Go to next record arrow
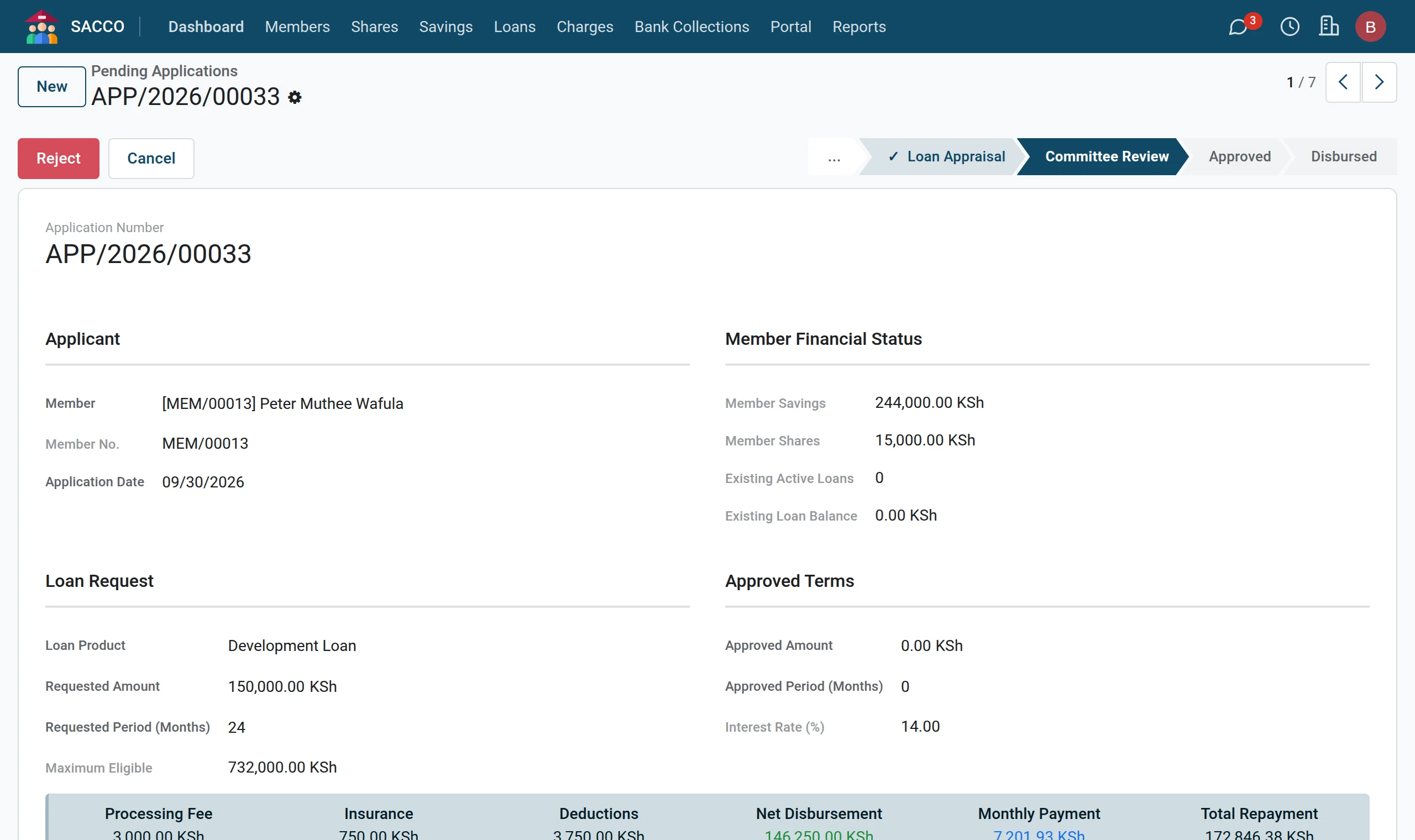The width and height of the screenshot is (1415, 840). (1379, 83)
